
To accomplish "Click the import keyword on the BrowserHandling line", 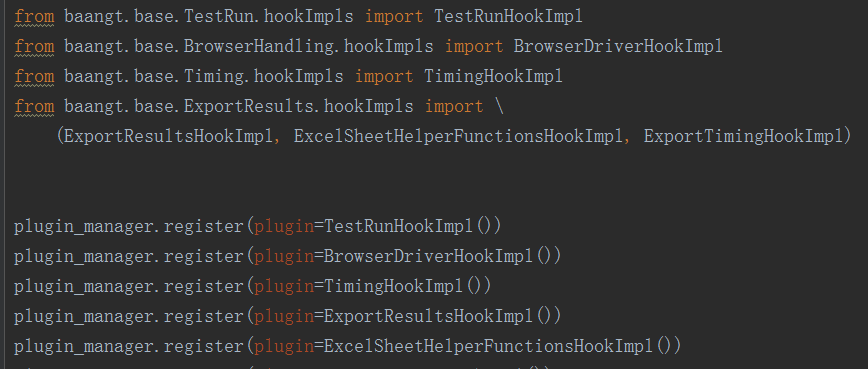I will click(x=474, y=46).
